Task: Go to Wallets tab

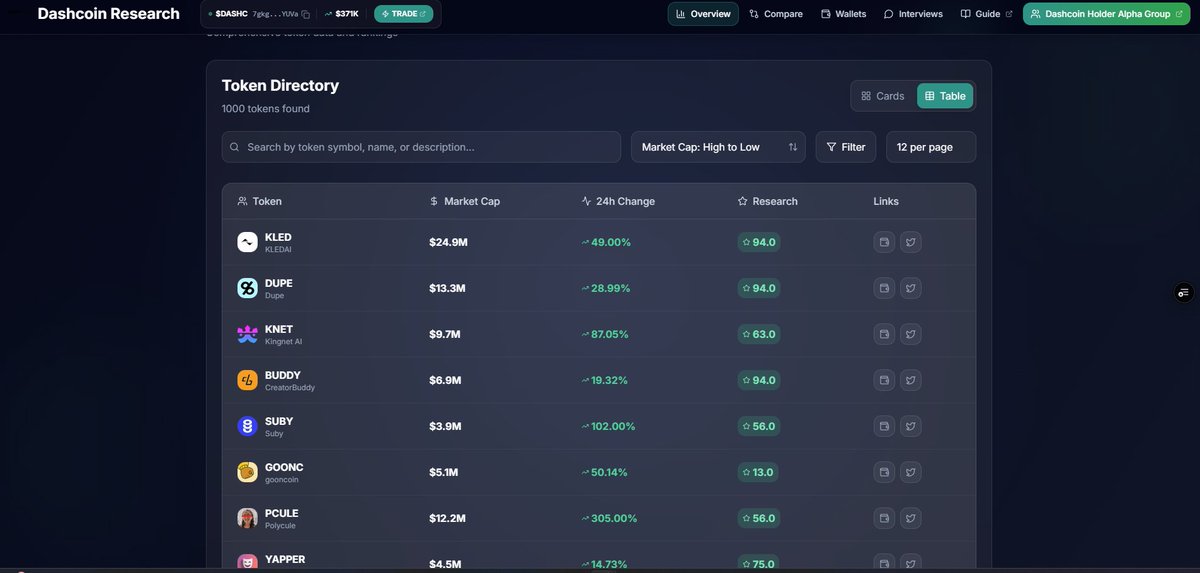Action: 844,14
